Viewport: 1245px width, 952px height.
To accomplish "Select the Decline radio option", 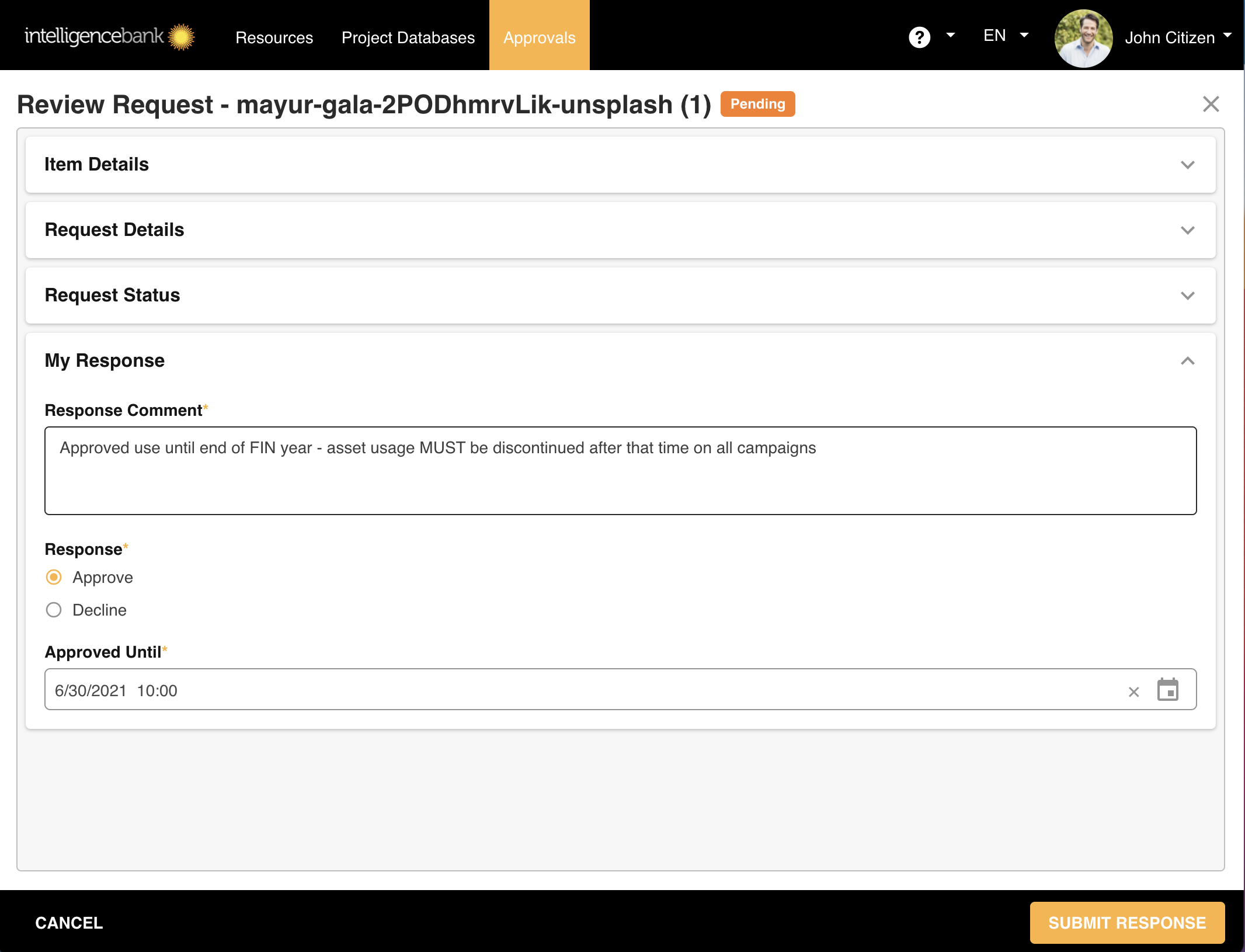I will coord(54,610).
